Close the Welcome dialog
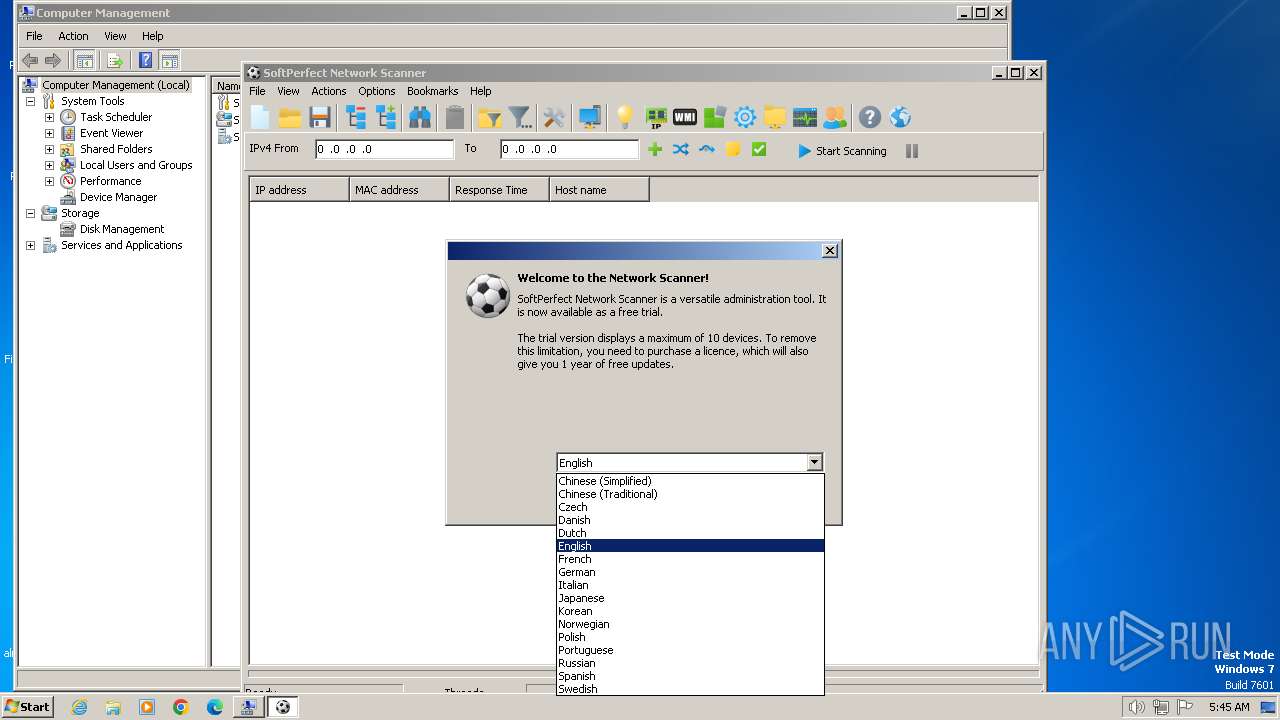This screenshot has width=1280, height=720. click(829, 251)
